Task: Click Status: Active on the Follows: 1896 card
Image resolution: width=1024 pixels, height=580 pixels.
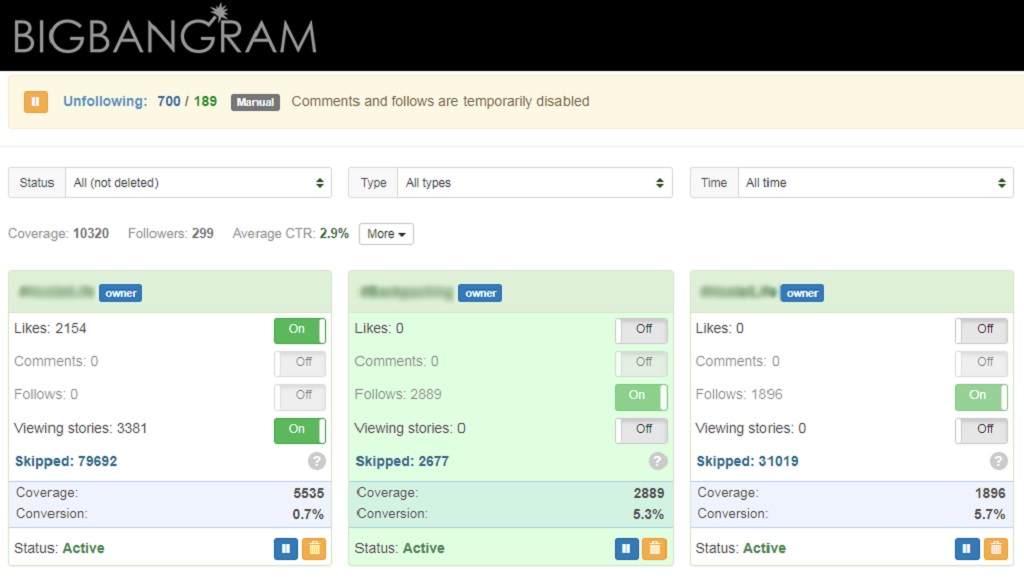Action: tap(741, 548)
